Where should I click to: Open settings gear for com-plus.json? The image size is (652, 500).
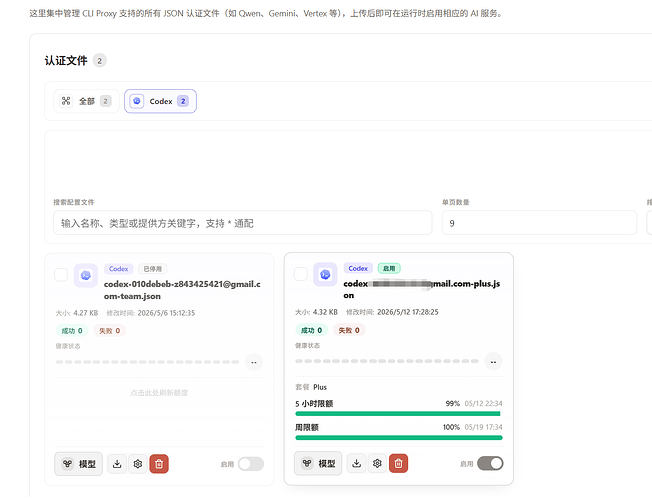pos(378,463)
